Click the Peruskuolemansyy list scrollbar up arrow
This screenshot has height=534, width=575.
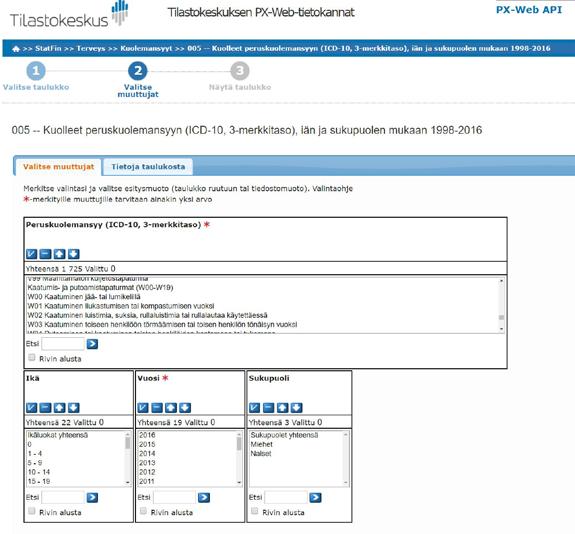point(501,281)
